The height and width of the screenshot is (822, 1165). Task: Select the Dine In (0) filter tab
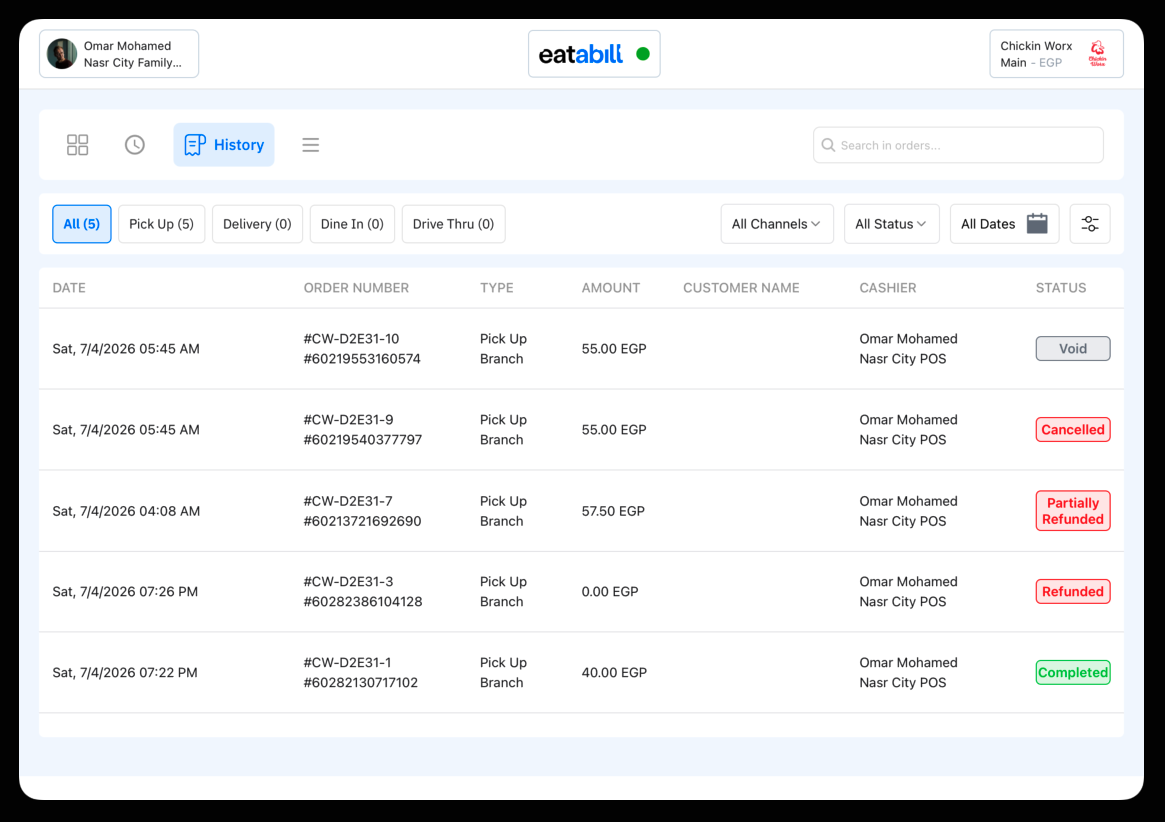[352, 224]
